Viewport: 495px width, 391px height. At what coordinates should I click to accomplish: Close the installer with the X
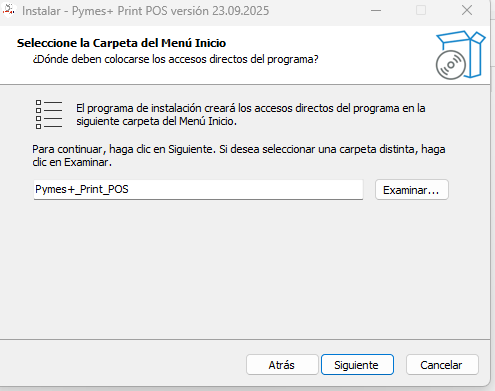pos(467,11)
